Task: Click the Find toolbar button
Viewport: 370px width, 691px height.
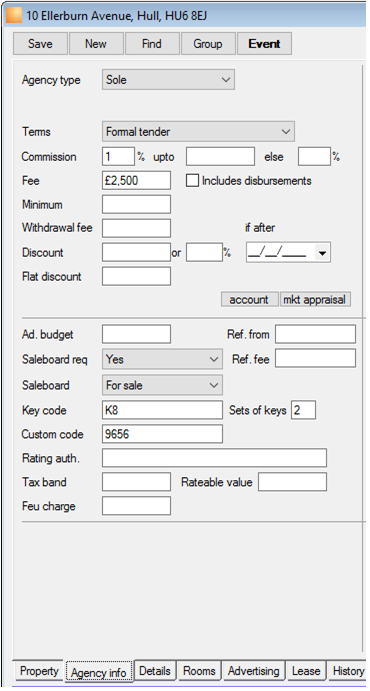Action: [152, 44]
